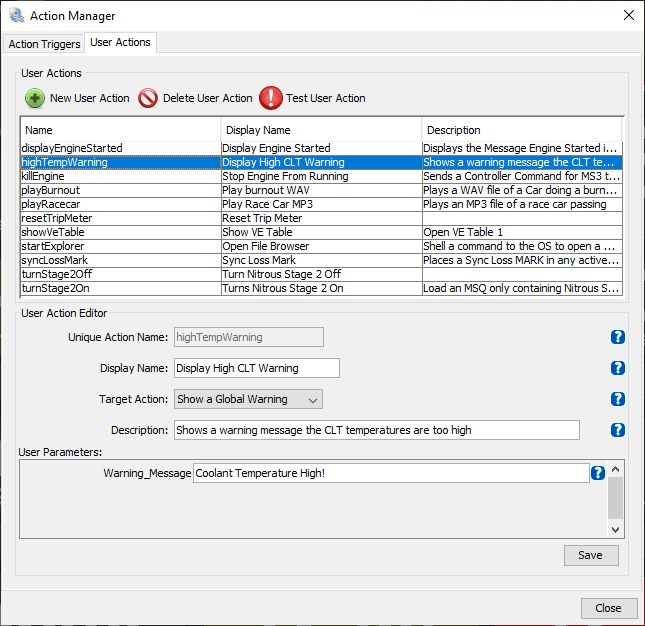Click 'Open VE Table 1' description cell

point(522,232)
